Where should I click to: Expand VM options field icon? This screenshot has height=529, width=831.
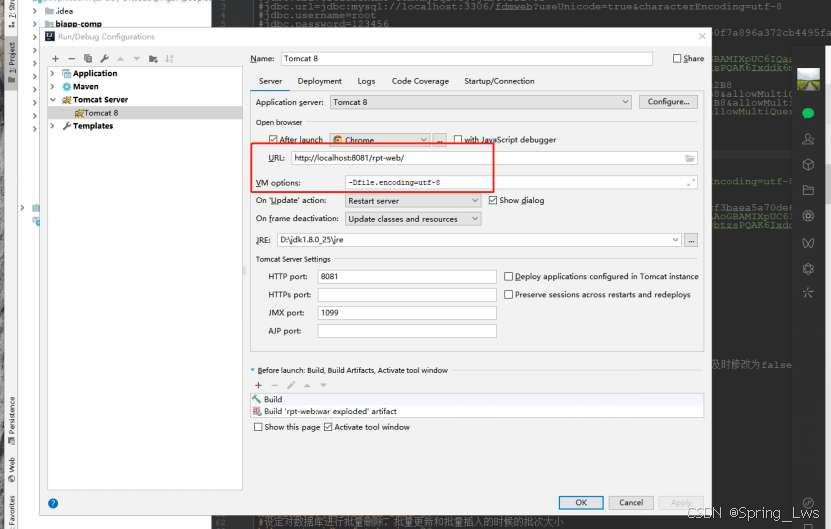pyautogui.click(x=691, y=182)
